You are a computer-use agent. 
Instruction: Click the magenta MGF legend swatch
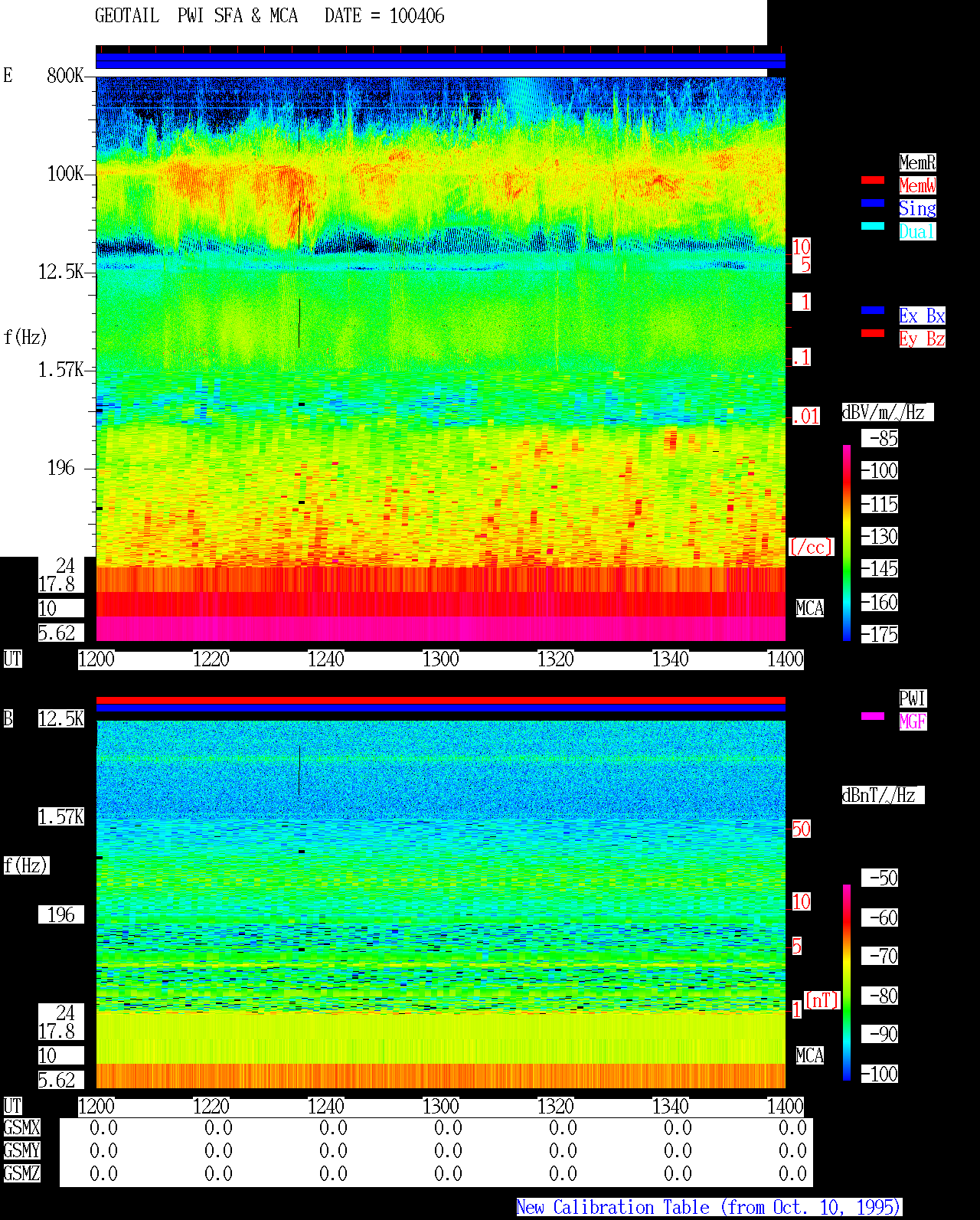(873, 716)
